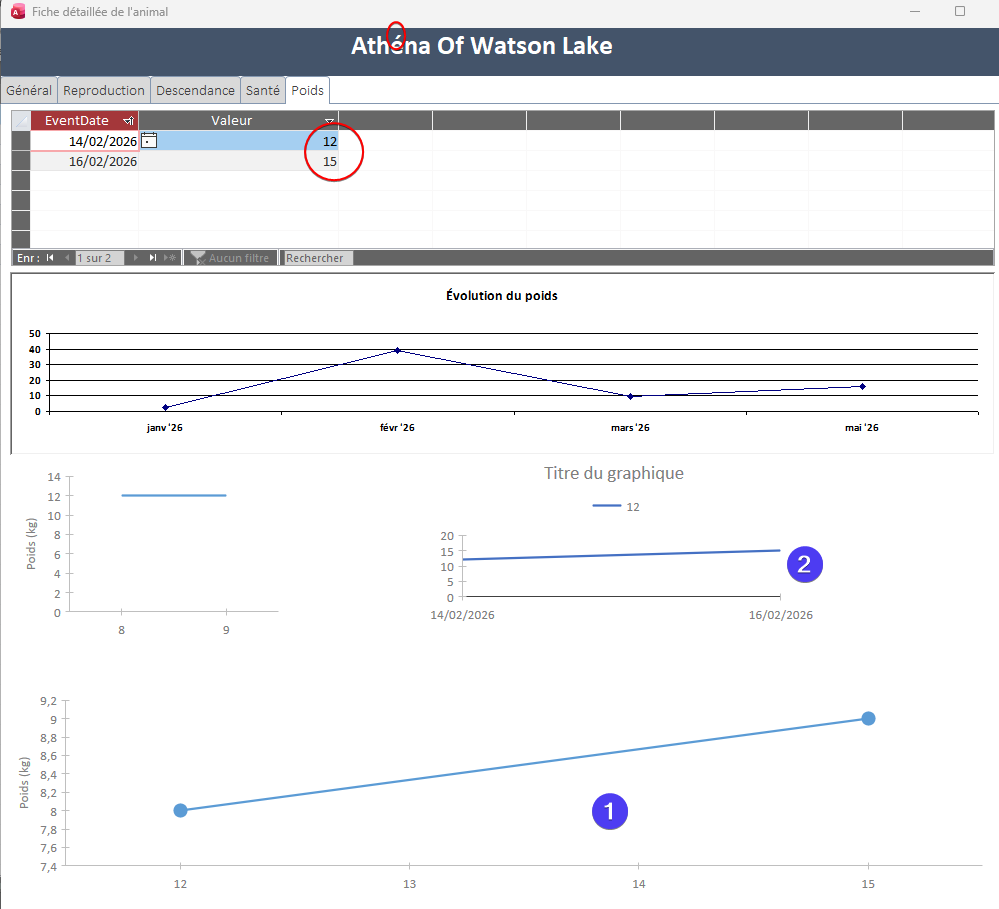Maximize the Fiche détaillée window
Viewport: 999px width, 909px height.
pyautogui.click(x=959, y=11)
